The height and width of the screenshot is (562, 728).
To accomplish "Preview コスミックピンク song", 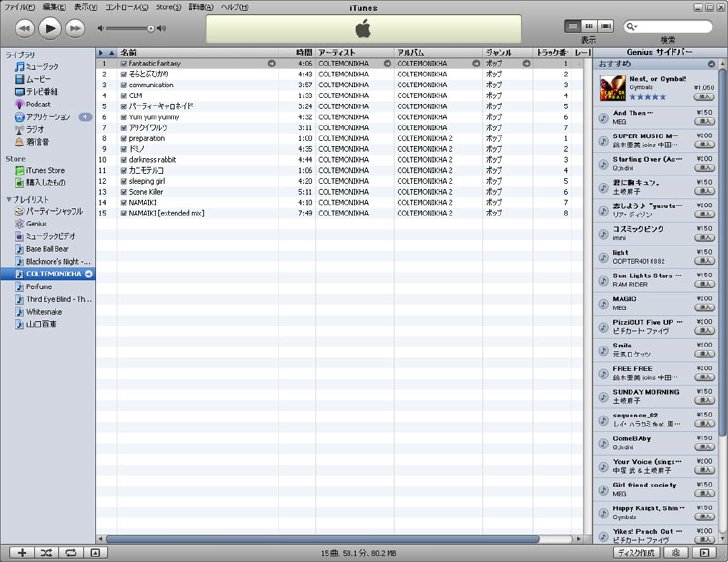I will 603,234.
